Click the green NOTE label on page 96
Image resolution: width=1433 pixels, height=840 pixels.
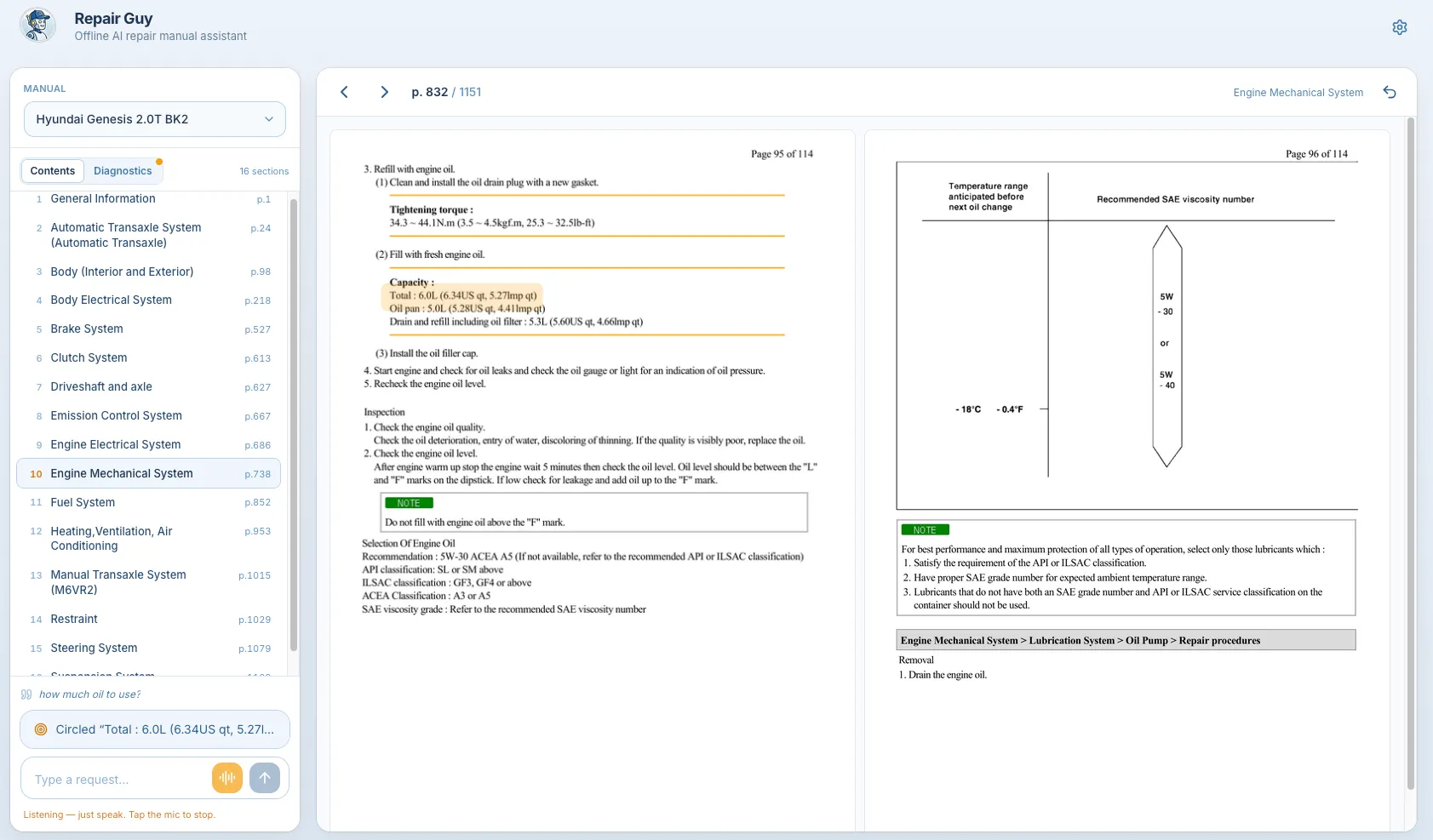point(925,529)
